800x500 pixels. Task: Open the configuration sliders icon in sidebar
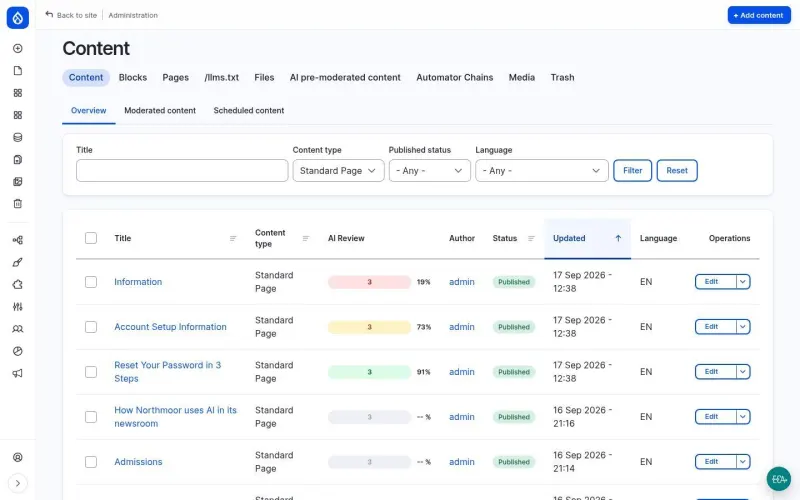(x=18, y=307)
